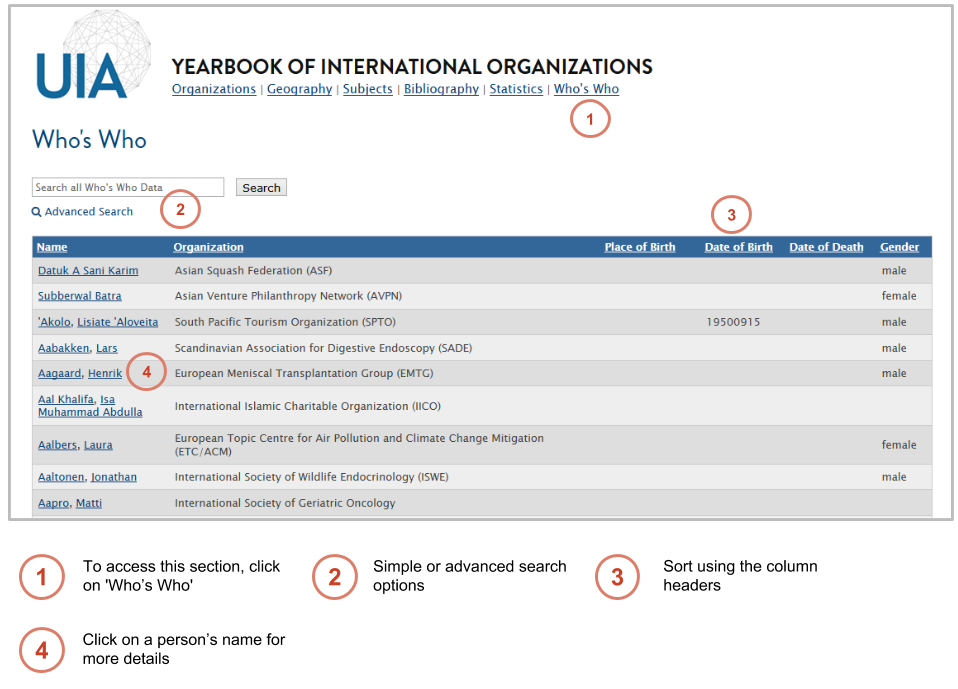Screen dimensions: 958x689
Task: Click Scandinavian Association for Digestive Endoscopy cell
Action: 323,348
